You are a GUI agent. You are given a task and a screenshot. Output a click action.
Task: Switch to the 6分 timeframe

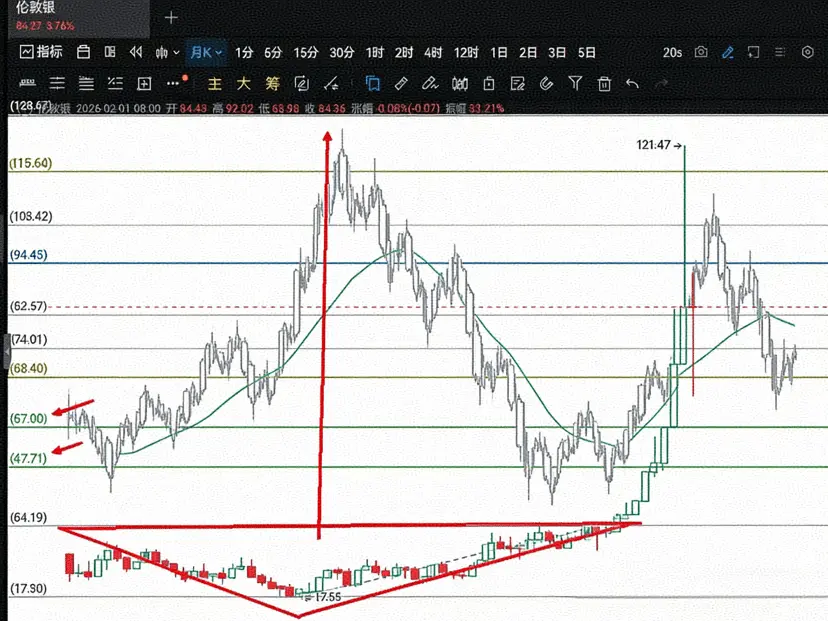[x=273, y=53]
